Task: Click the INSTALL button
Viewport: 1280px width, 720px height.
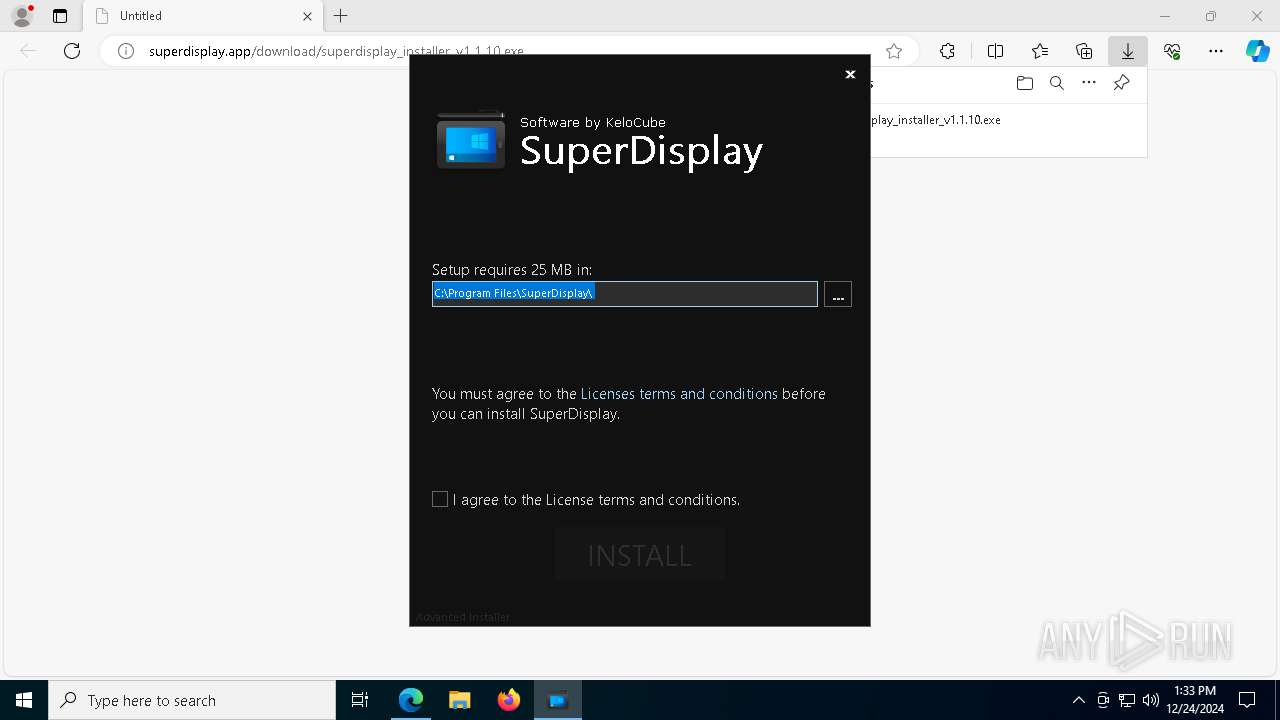Action: 640,555
